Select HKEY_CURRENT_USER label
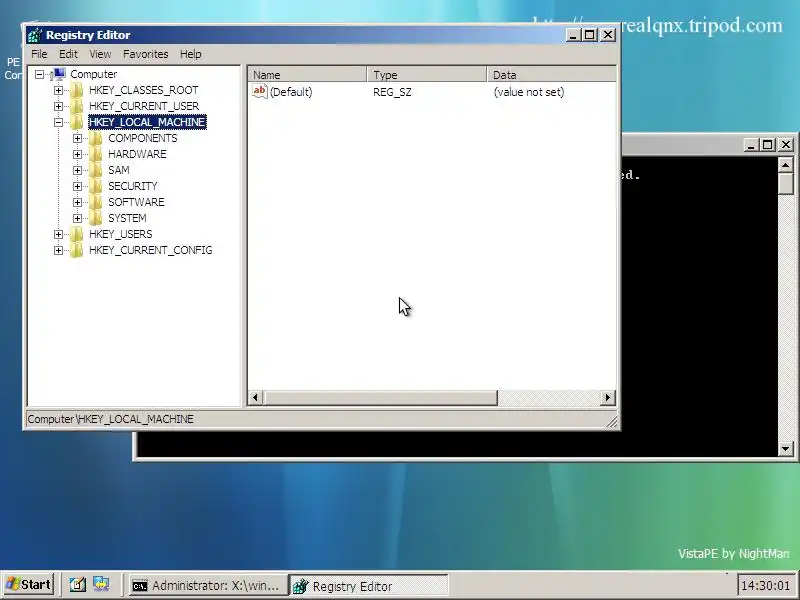The height and width of the screenshot is (600, 800). (x=144, y=106)
